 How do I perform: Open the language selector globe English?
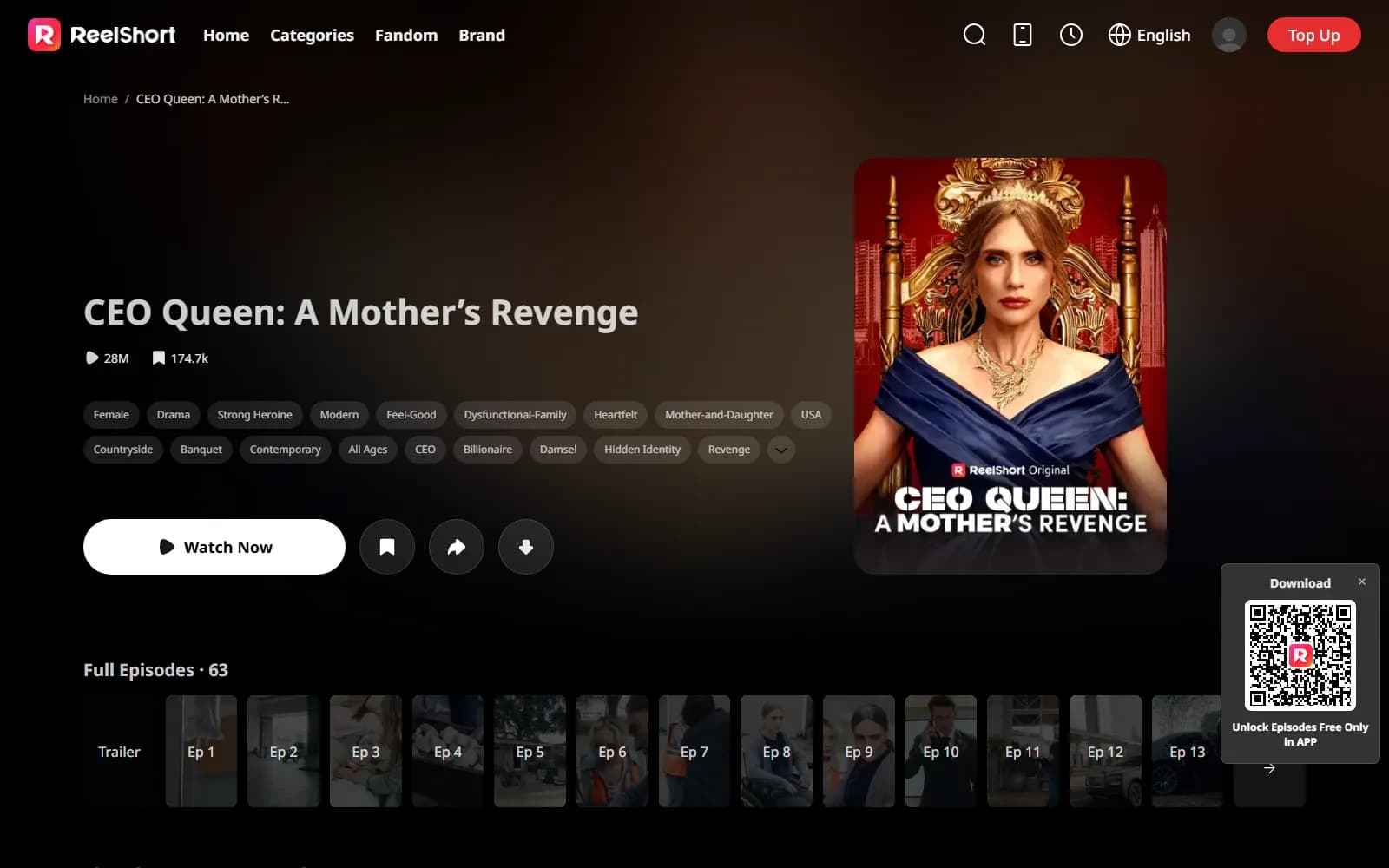pyautogui.click(x=1149, y=35)
